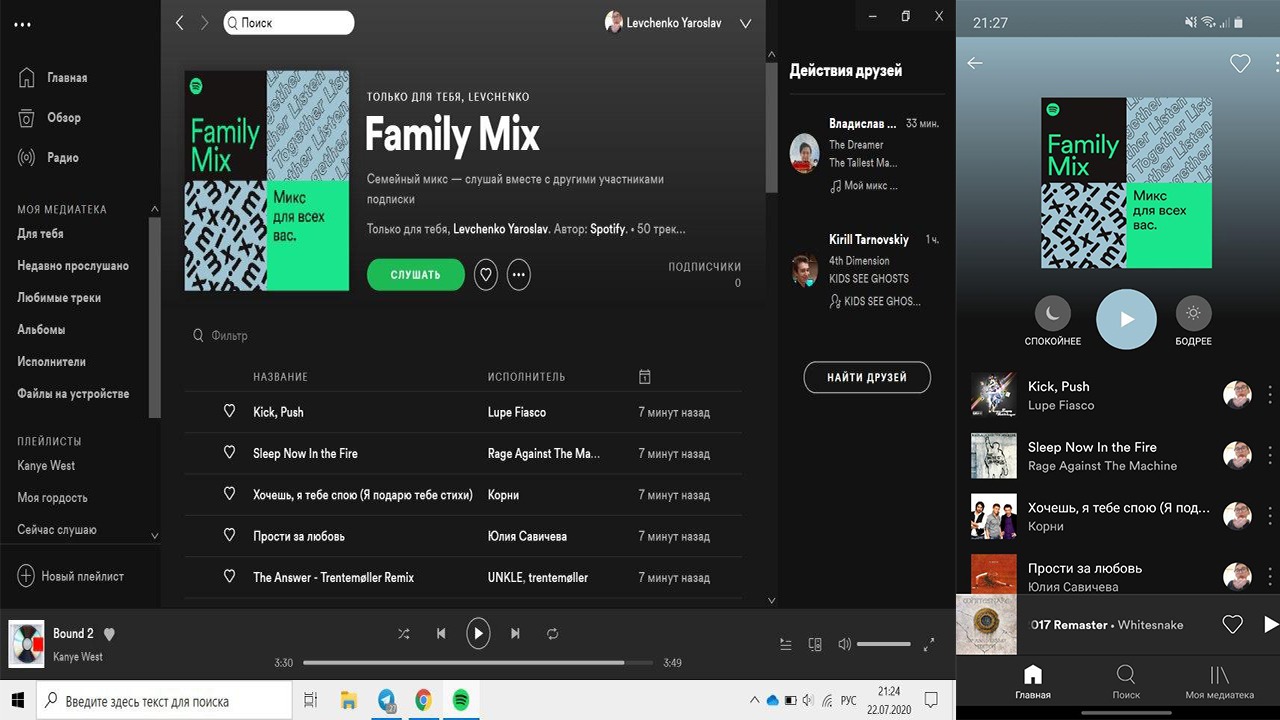Focus the 'Поиск' search field on desktop
The width and height of the screenshot is (1280, 720).
[x=289, y=23]
